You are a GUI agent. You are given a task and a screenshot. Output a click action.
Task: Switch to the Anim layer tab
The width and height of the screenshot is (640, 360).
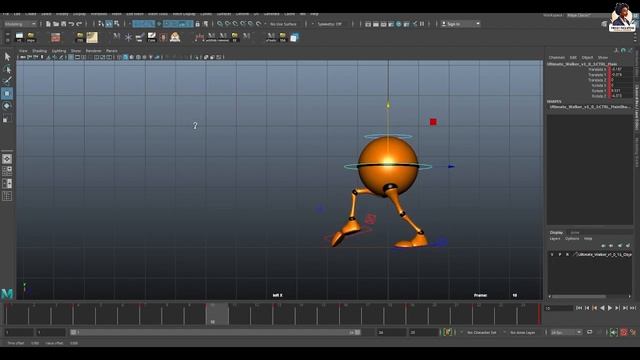coord(575,233)
